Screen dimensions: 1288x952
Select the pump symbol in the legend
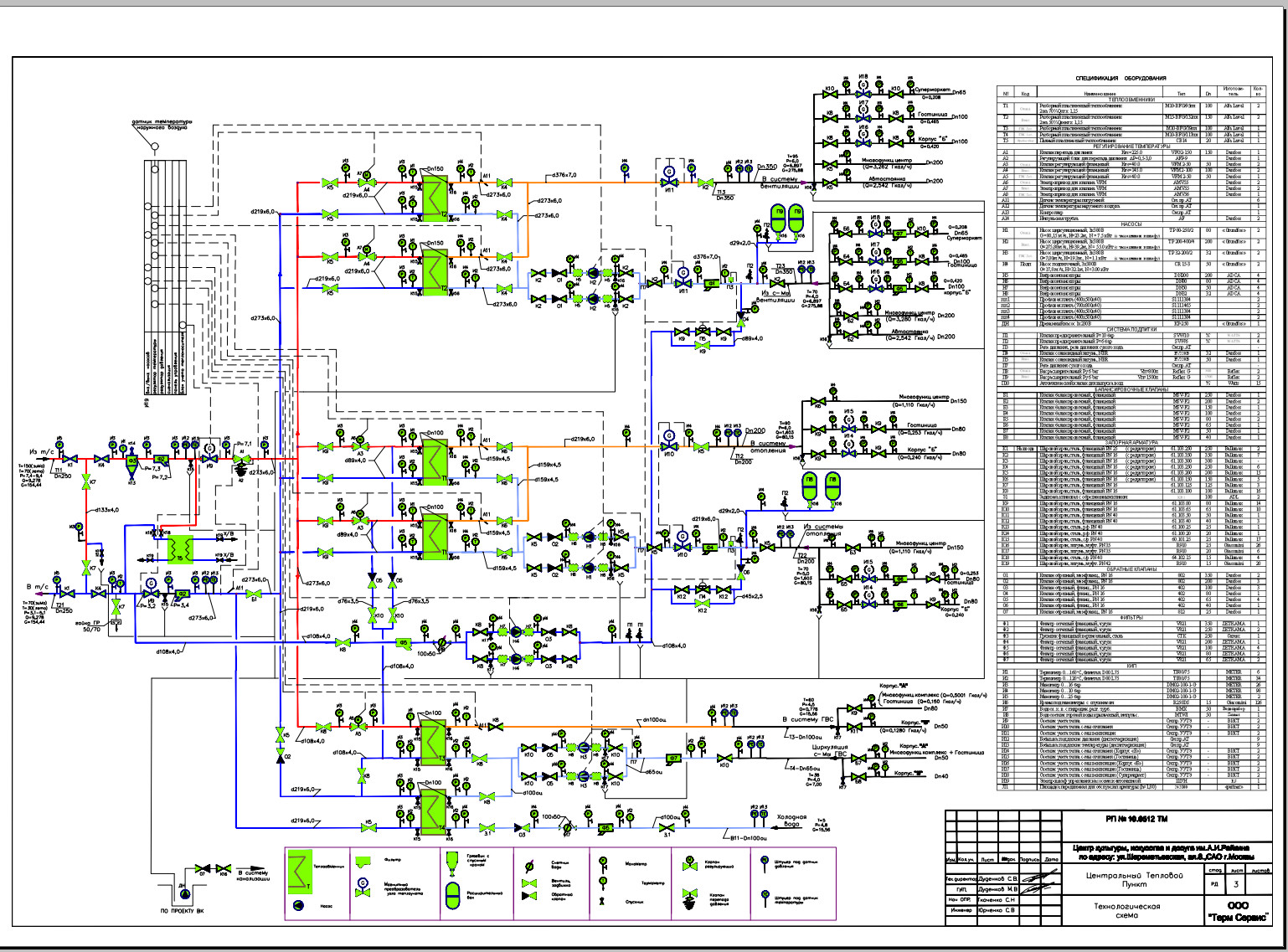(x=298, y=905)
